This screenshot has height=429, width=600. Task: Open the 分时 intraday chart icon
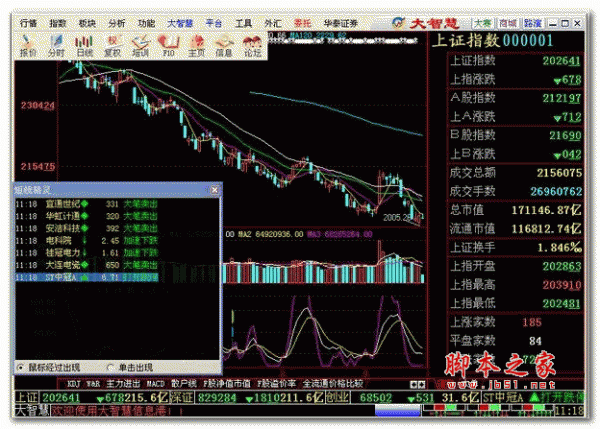pyautogui.click(x=56, y=46)
